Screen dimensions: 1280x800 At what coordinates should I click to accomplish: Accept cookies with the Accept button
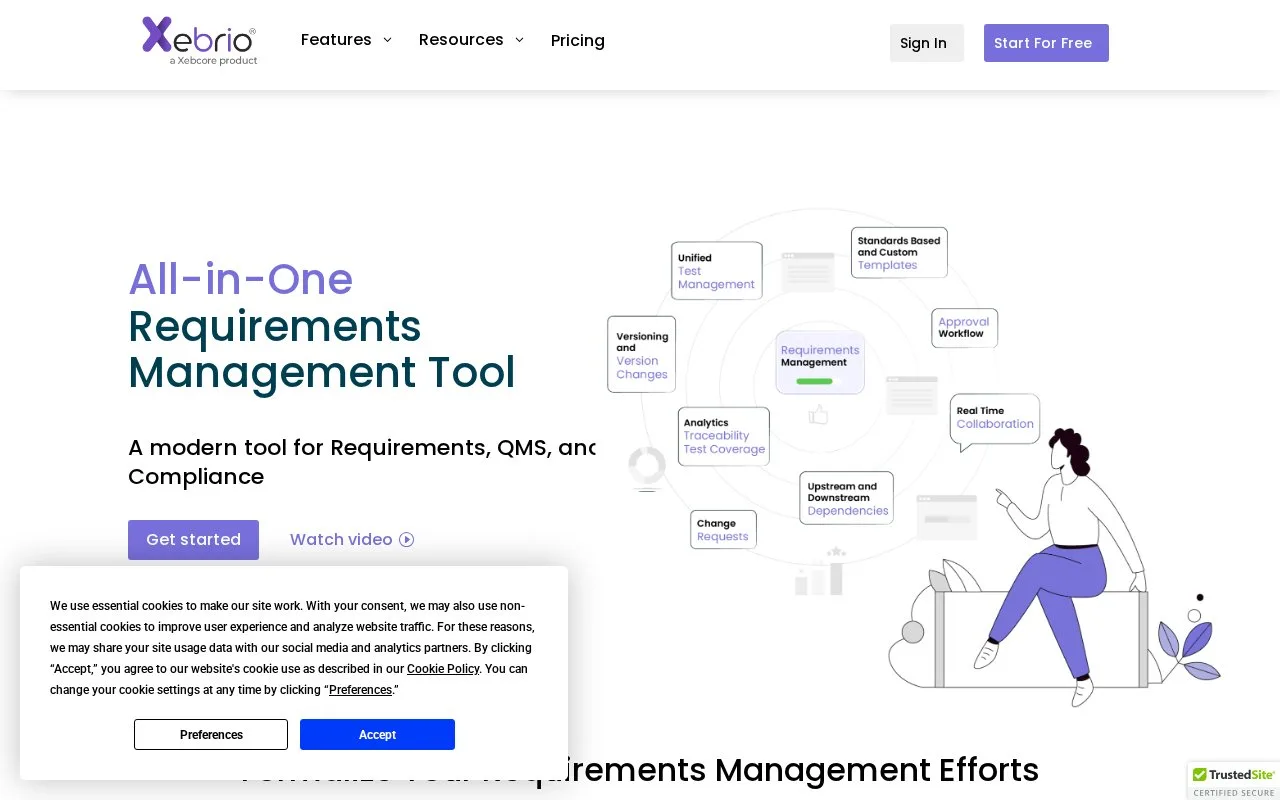tap(377, 735)
